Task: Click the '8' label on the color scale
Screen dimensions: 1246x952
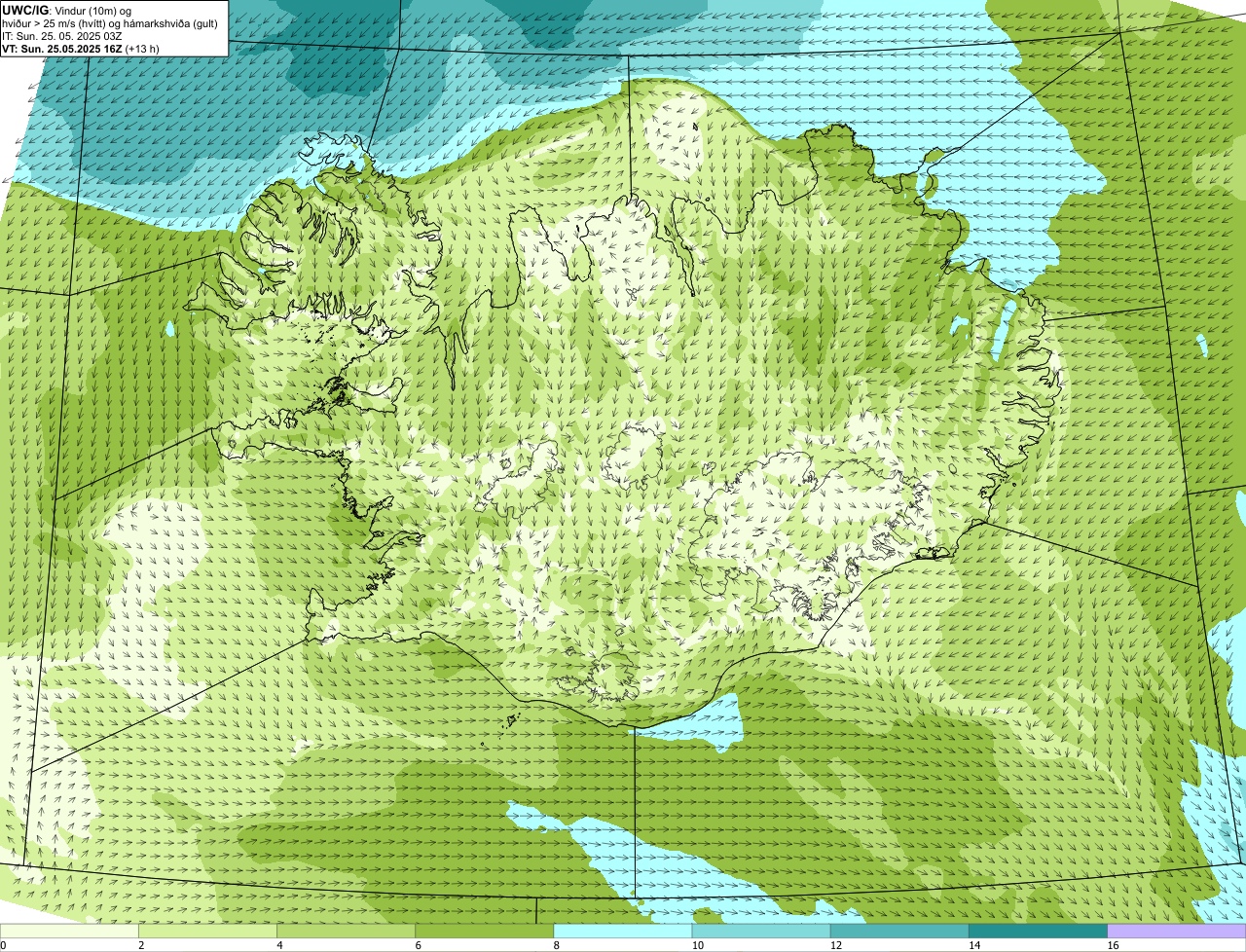Action: click(x=556, y=945)
